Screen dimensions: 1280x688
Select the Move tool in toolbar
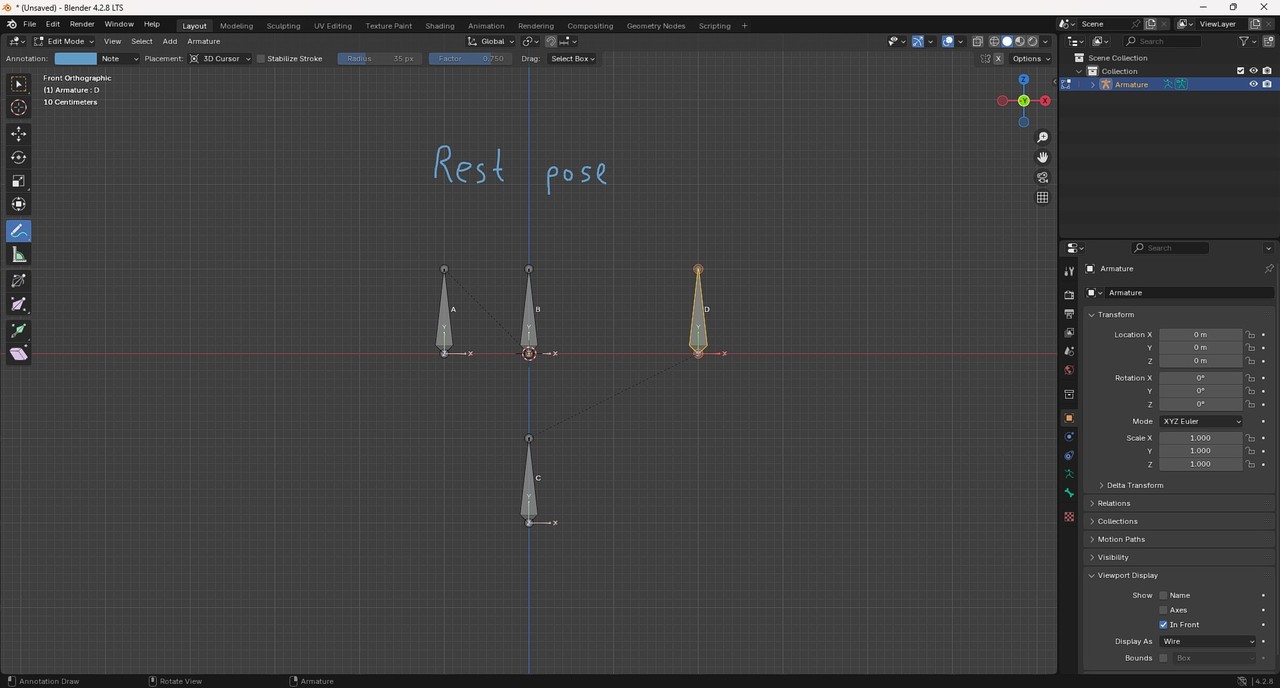coord(18,133)
